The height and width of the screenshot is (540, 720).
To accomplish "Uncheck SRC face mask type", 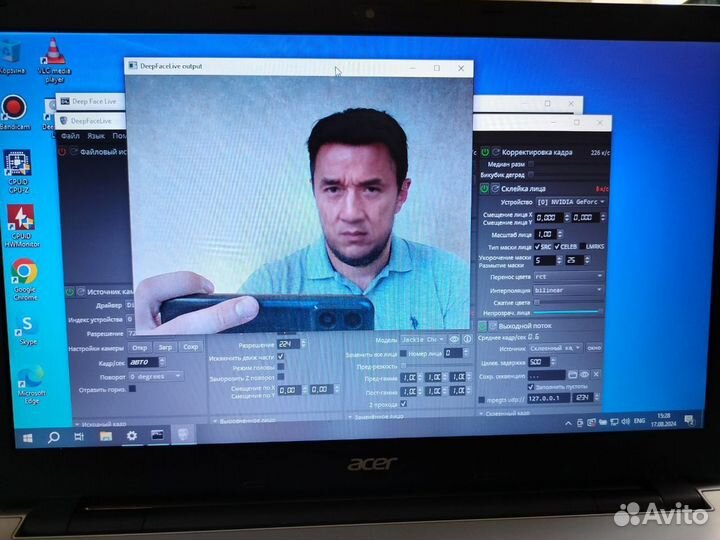I will tap(537, 247).
